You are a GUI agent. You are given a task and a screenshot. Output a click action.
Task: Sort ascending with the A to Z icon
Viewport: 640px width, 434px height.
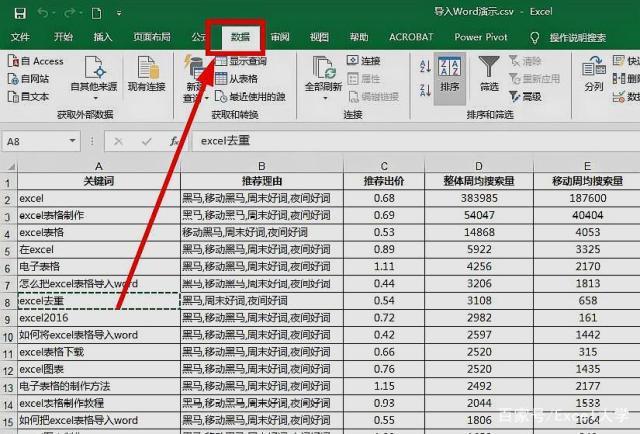[x=425, y=66]
